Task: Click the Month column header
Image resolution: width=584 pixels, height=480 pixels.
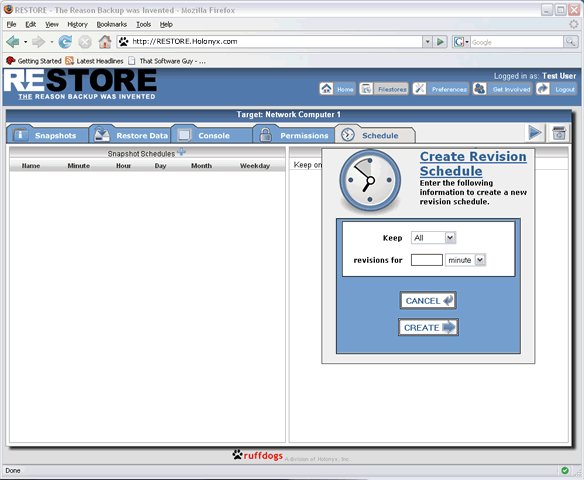Action: click(201, 166)
